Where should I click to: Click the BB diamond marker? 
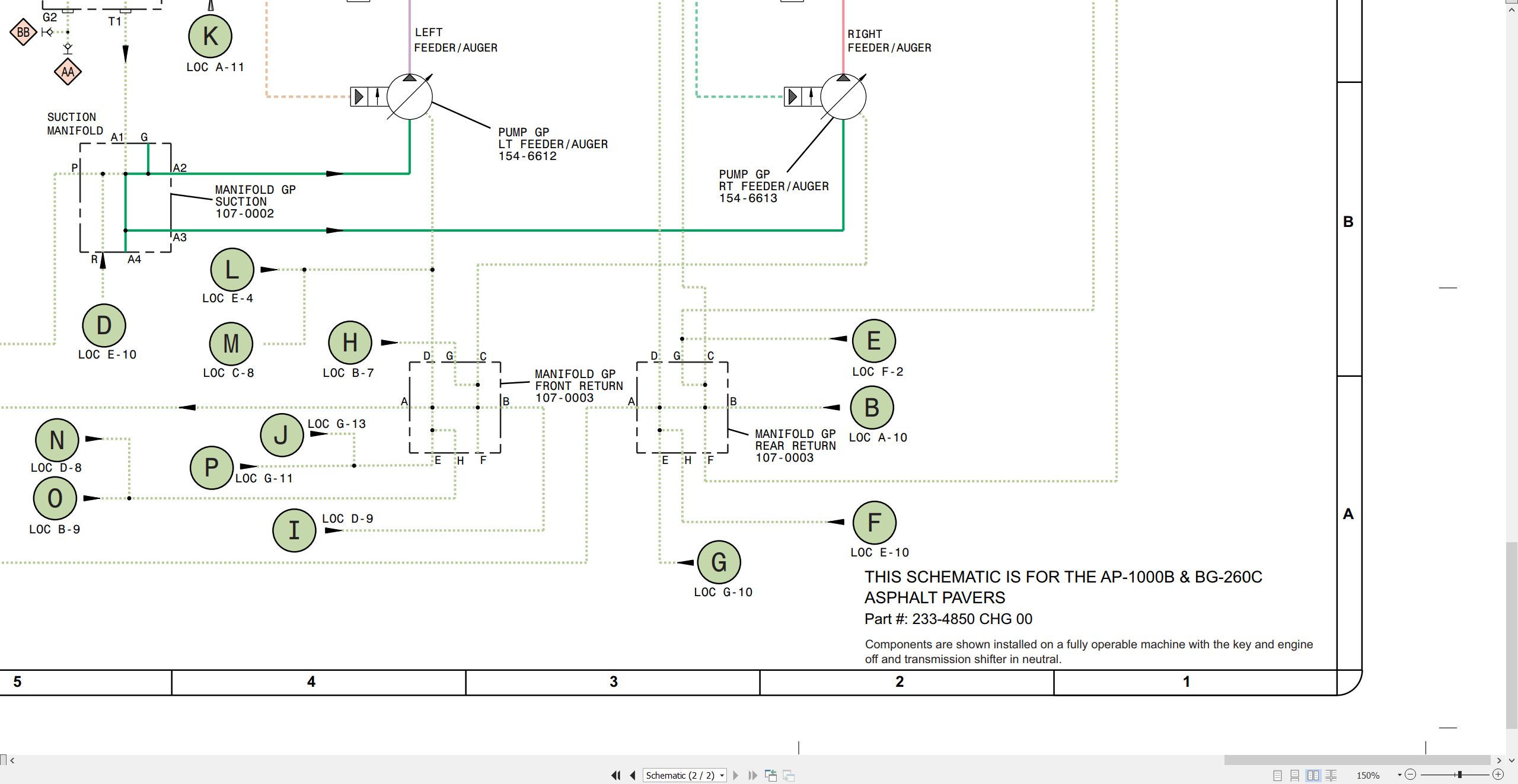pyautogui.click(x=24, y=32)
